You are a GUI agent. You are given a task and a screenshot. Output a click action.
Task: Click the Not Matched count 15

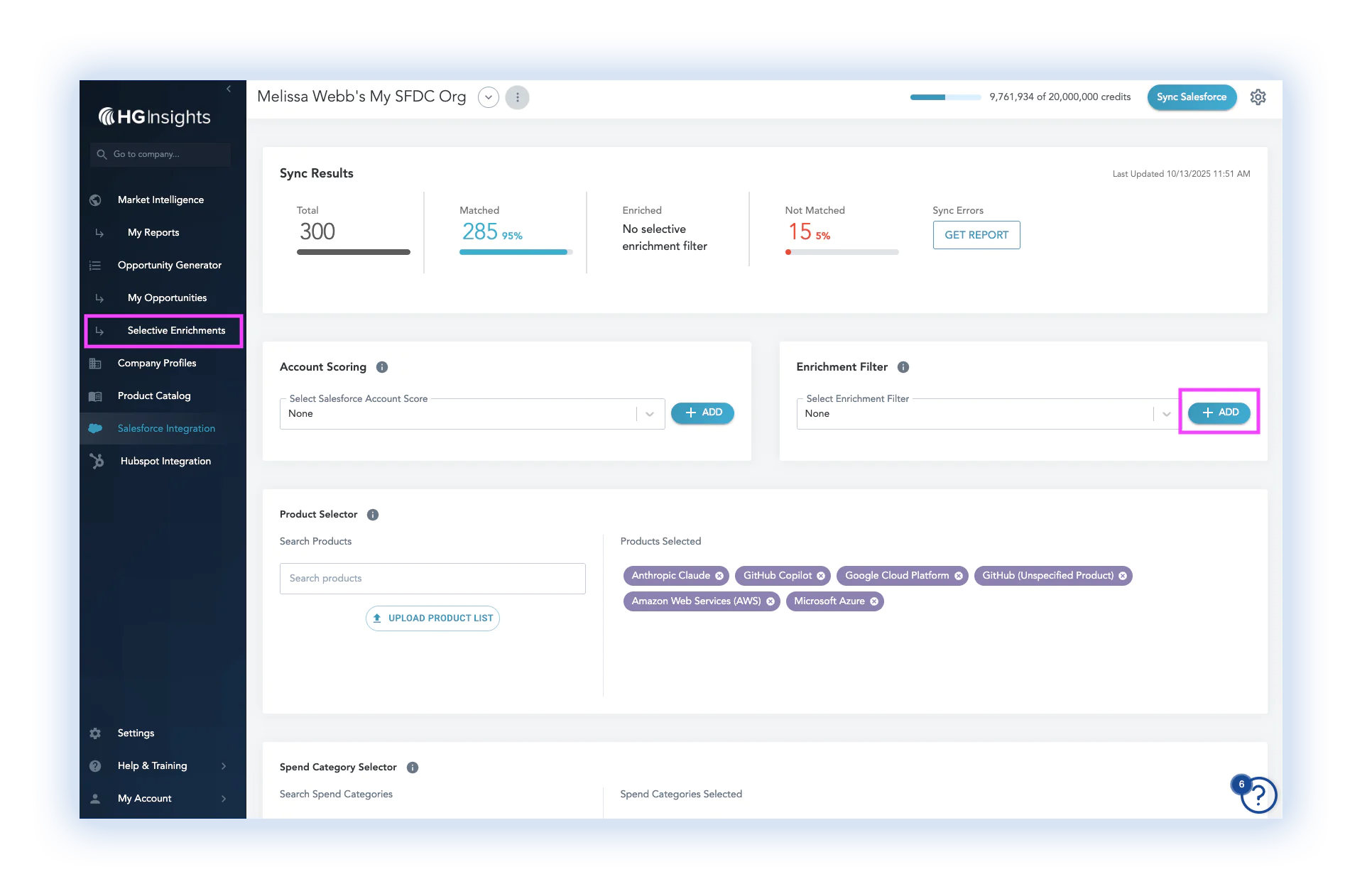click(x=800, y=231)
